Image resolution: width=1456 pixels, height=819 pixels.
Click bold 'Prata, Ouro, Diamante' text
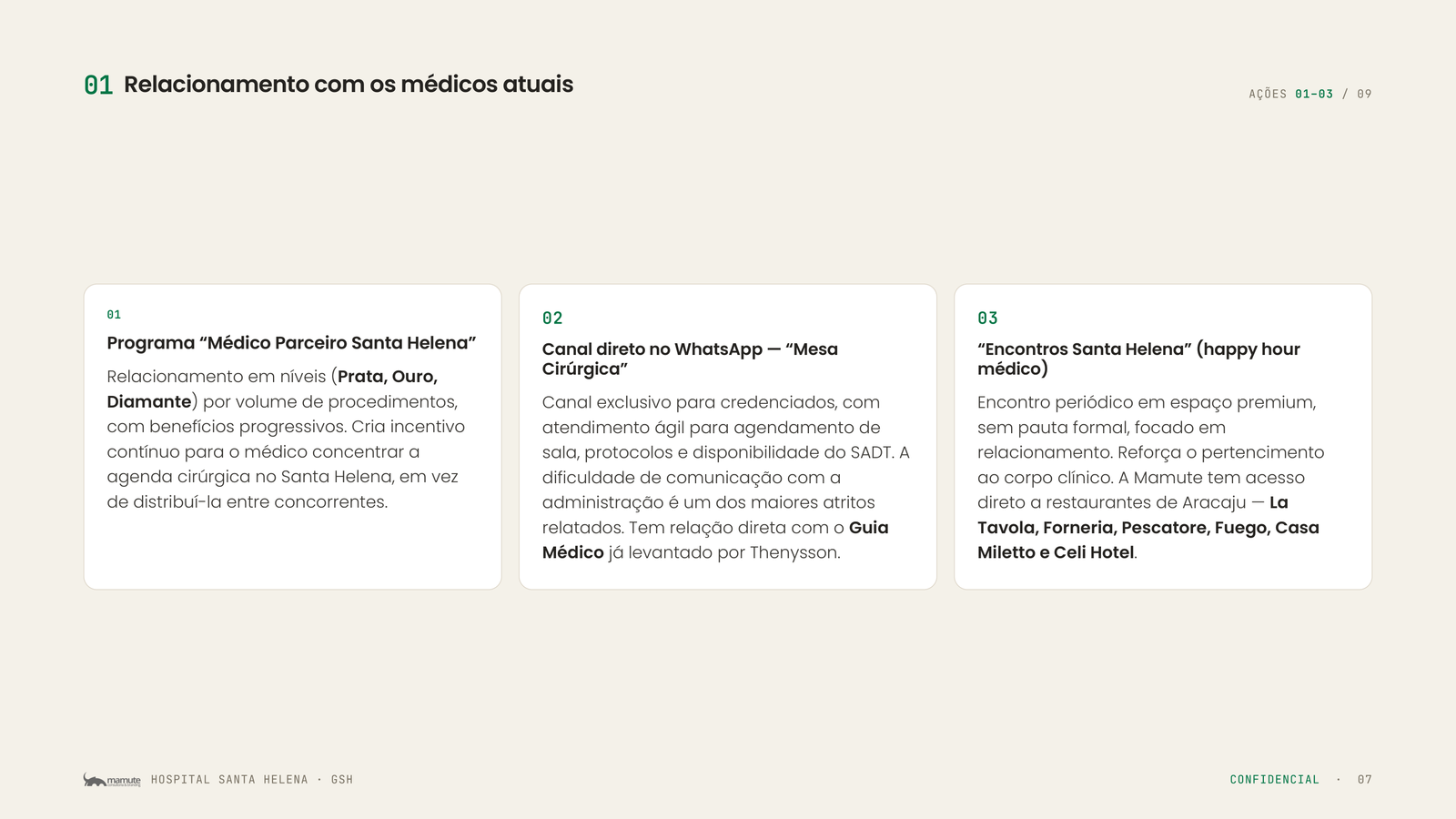272,389
